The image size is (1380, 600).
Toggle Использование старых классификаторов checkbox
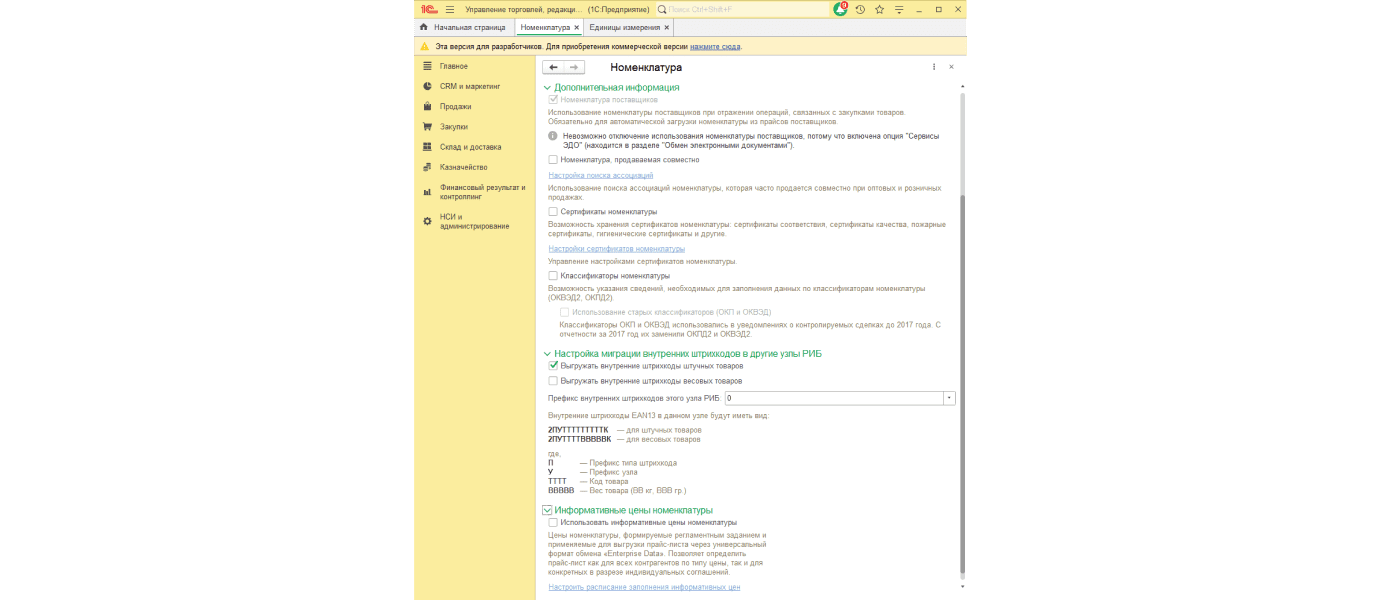tap(565, 312)
